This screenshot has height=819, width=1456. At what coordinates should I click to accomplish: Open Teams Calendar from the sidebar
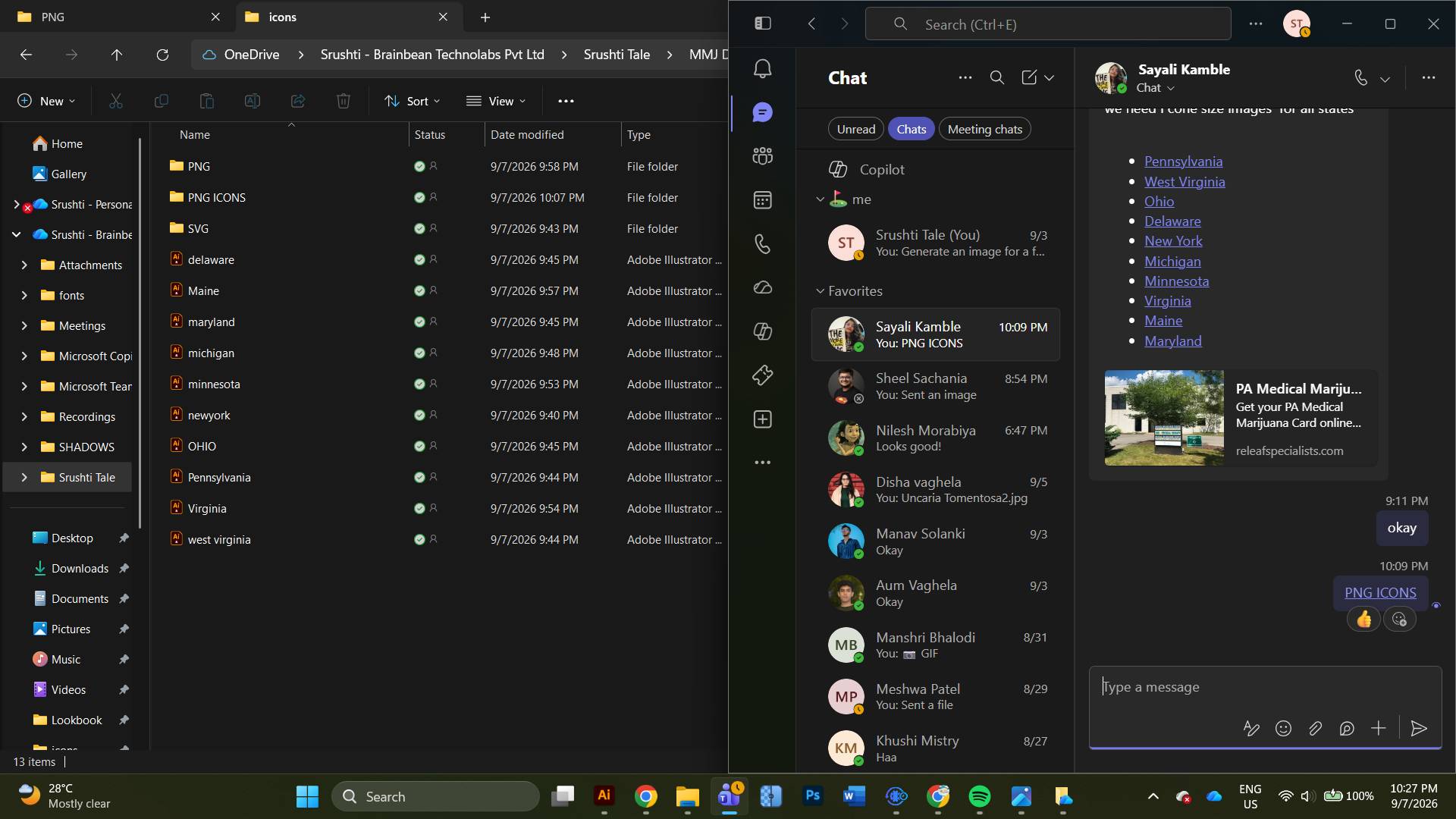[x=762, y=200]
